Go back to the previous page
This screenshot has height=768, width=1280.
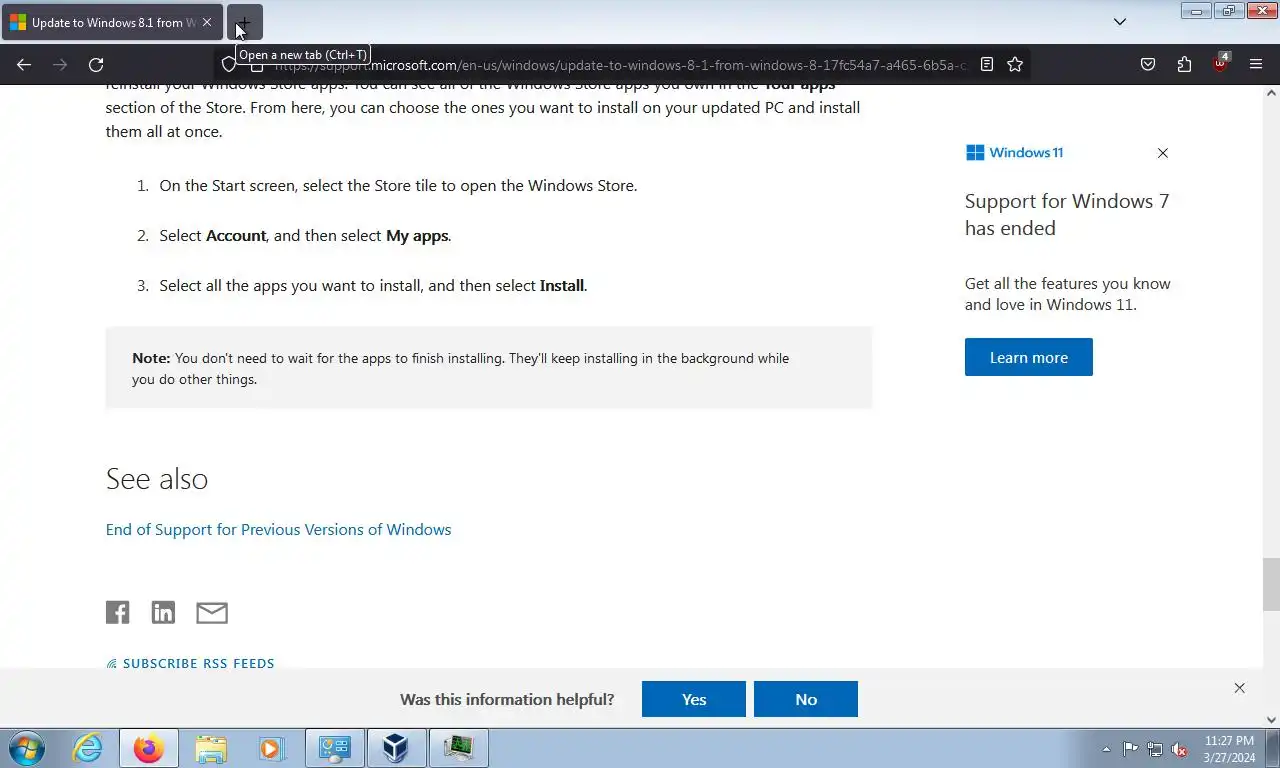click(24, 64)
